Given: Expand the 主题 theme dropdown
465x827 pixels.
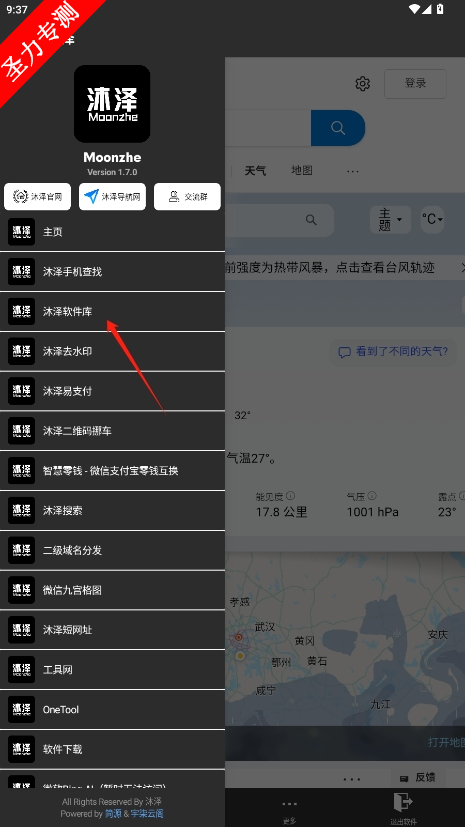Looking at the screenshot, I should point(390,219).
